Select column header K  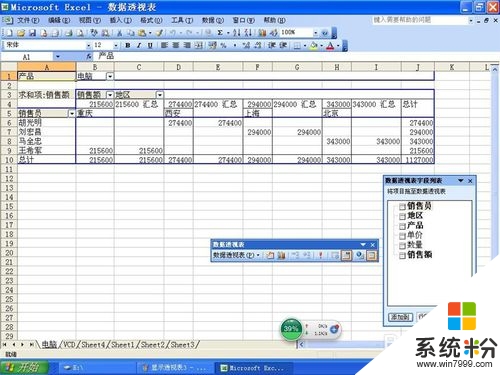click(452, 67)
